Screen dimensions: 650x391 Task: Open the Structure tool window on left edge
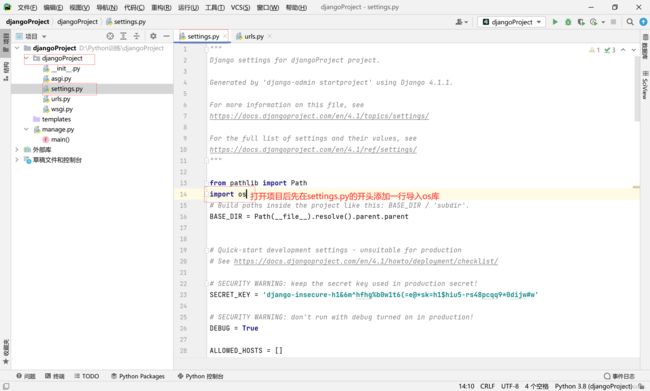point(6,71)
